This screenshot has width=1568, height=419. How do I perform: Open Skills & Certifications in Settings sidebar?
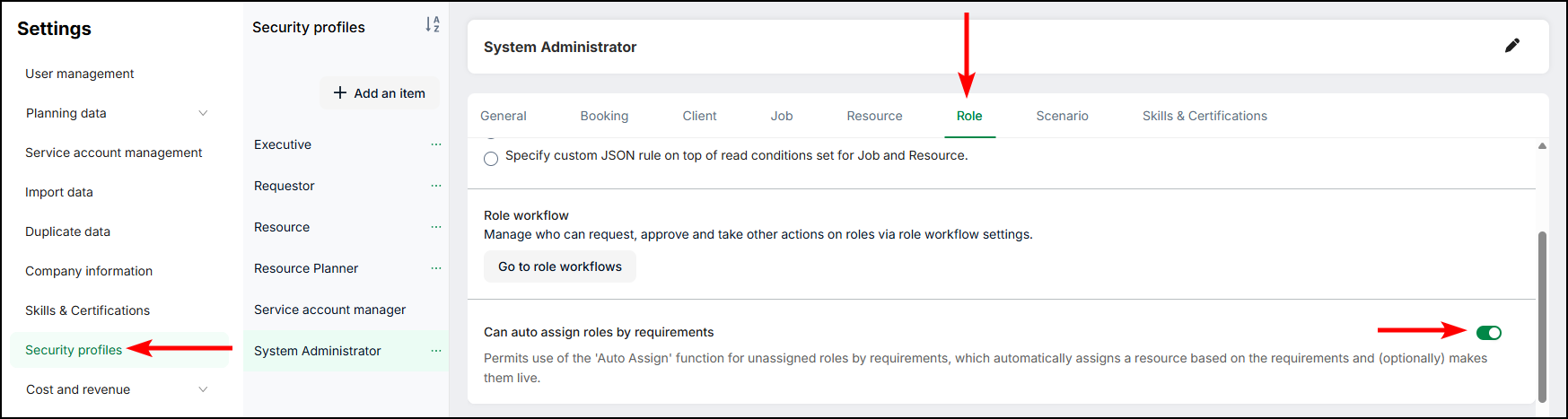(88, 310)
